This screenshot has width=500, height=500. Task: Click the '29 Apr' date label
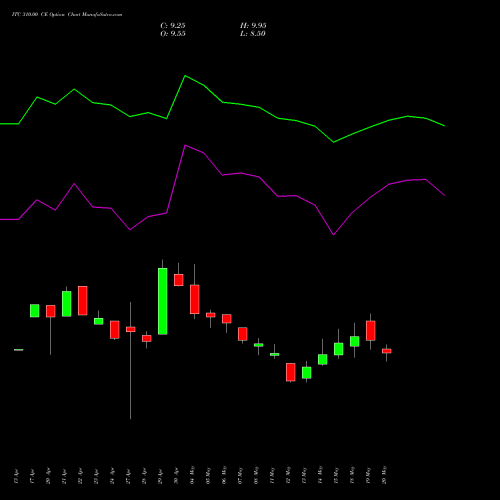click(160, 477)
